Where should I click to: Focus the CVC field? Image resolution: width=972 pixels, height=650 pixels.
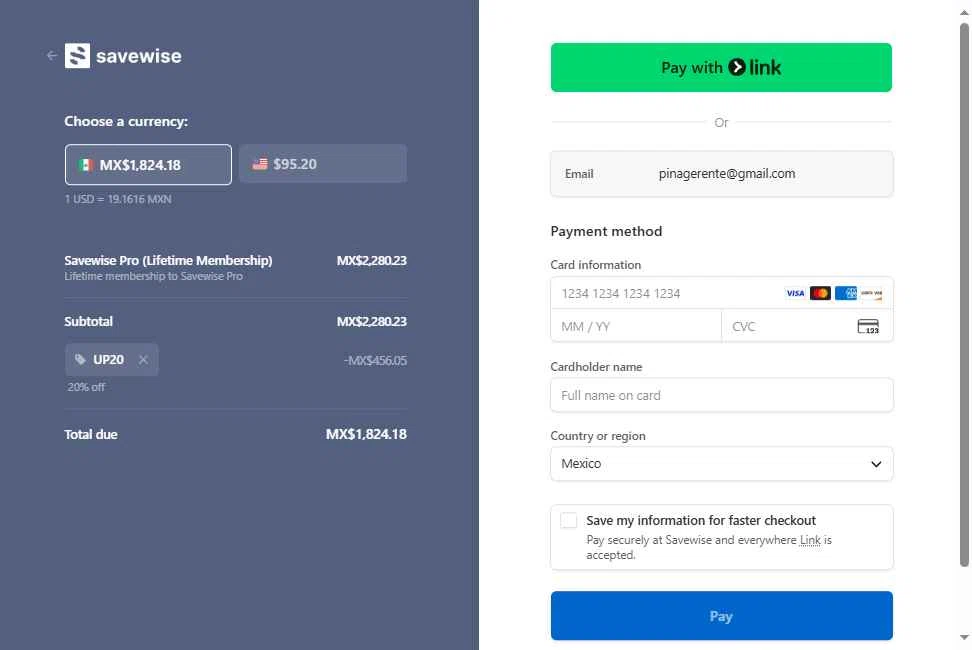click(807, 326)
